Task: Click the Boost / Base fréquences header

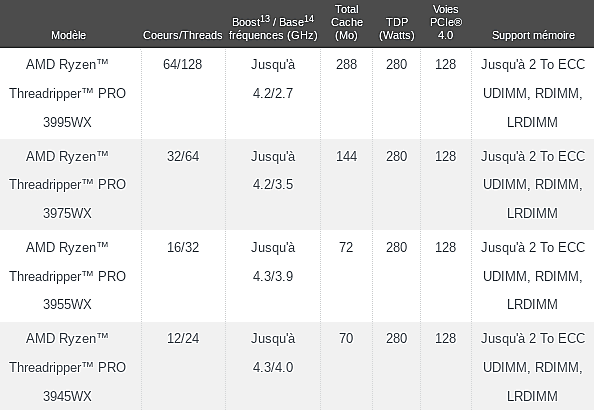Action: (x=273, y=28)
